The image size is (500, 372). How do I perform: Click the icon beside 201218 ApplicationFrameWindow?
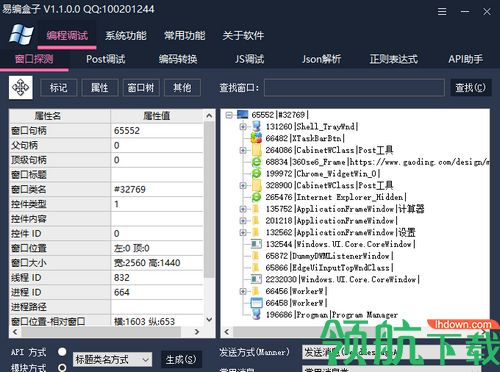point(256,221)
